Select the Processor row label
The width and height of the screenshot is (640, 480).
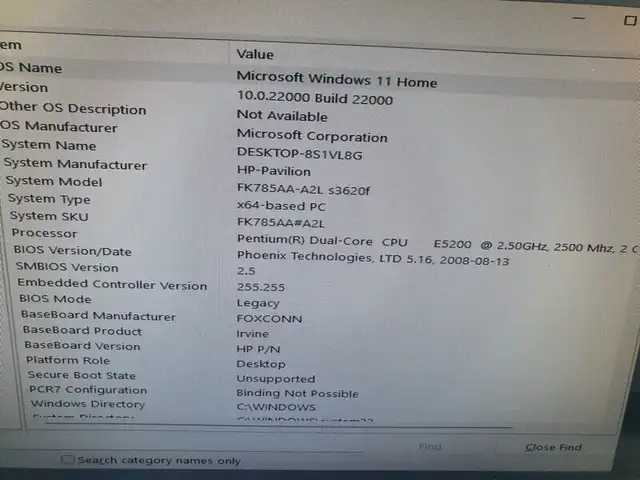coord(44,233)
